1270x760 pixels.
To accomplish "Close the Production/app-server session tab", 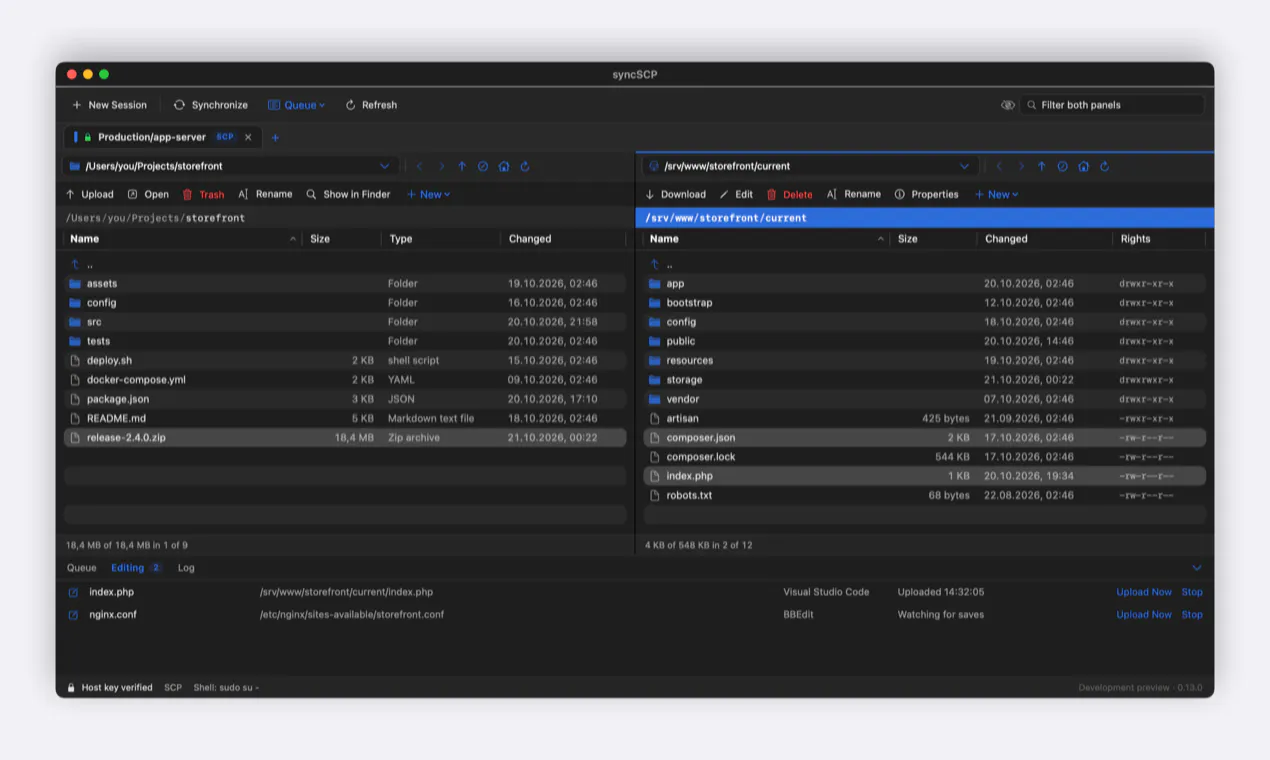I will click(248, 137).
